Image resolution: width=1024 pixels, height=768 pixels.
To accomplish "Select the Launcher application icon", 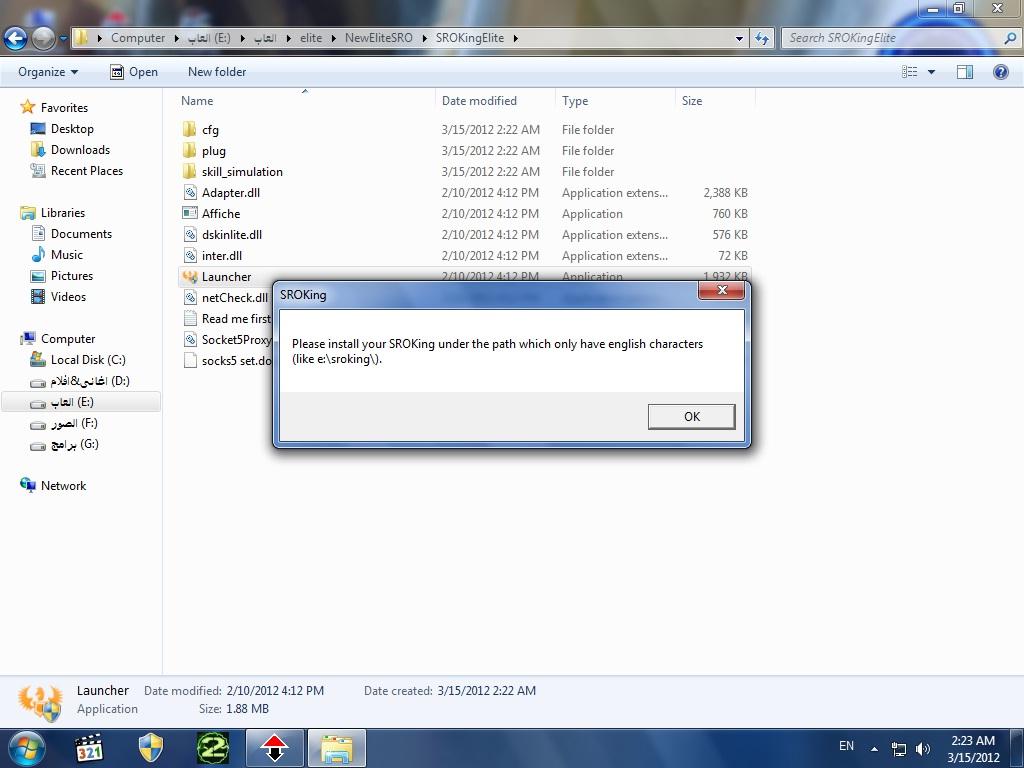I will (189, 276).
